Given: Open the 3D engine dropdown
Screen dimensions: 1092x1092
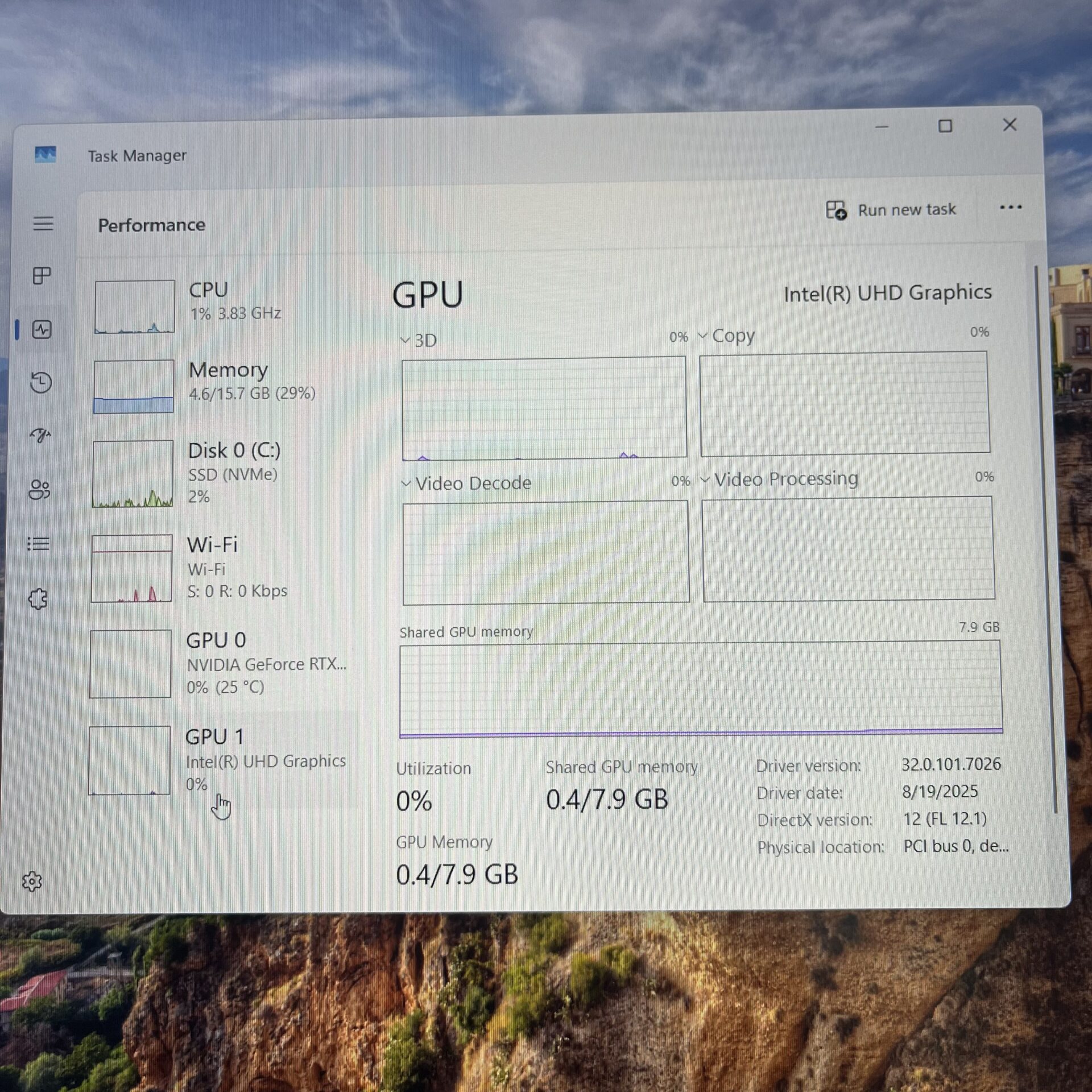Looking at the screenshot, I should click(419, 340).
